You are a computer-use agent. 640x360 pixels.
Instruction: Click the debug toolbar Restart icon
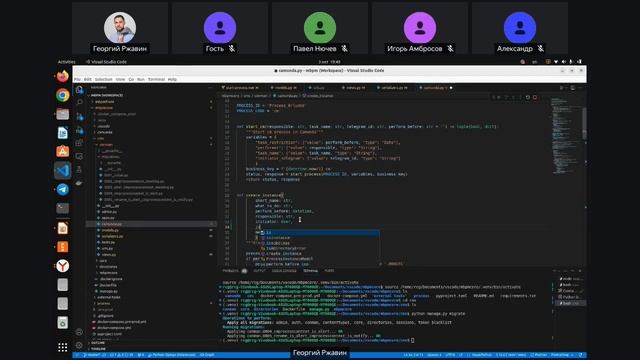pos(528,97)
